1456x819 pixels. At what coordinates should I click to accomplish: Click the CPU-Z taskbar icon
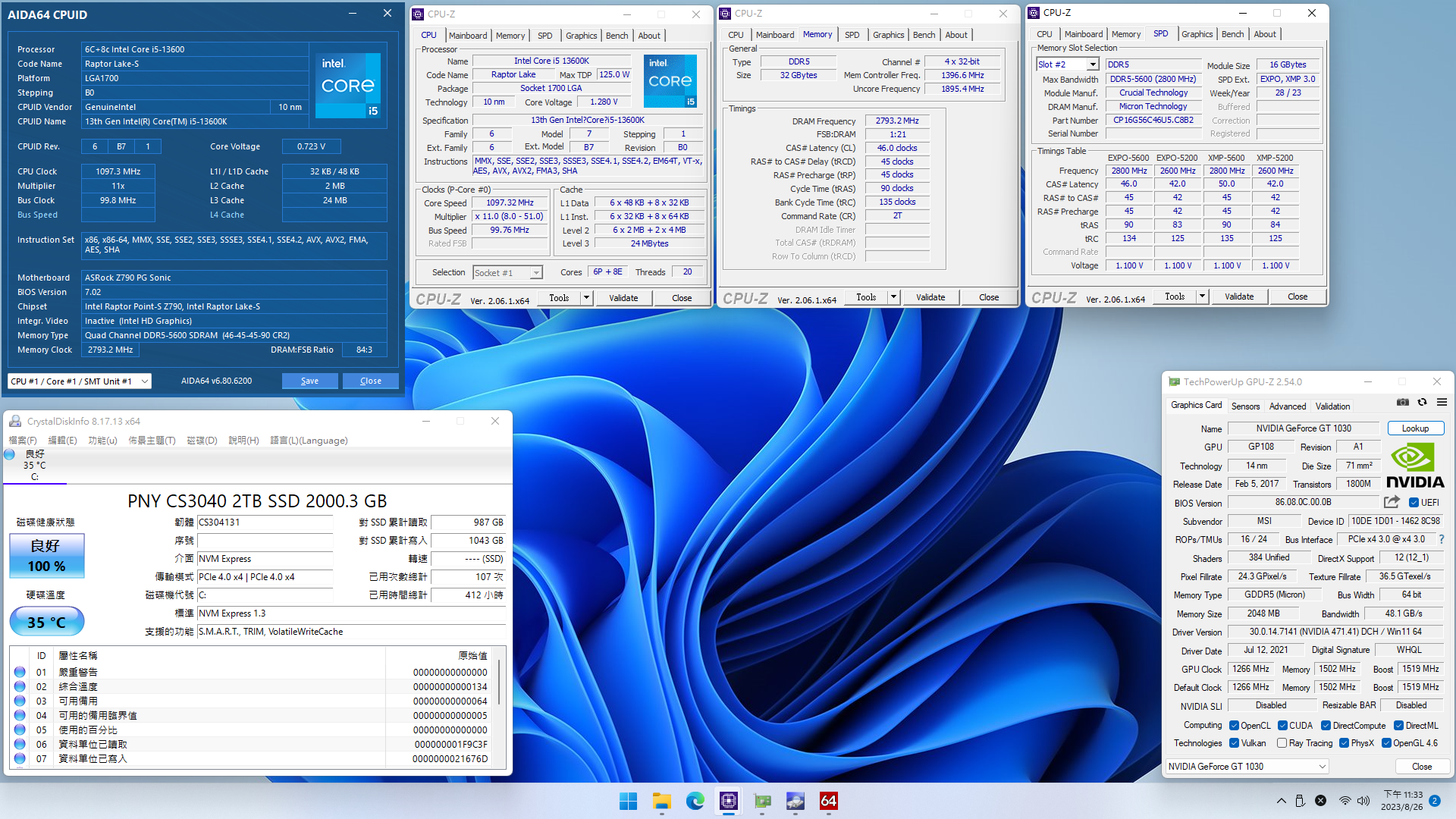[x=729, y=801]
